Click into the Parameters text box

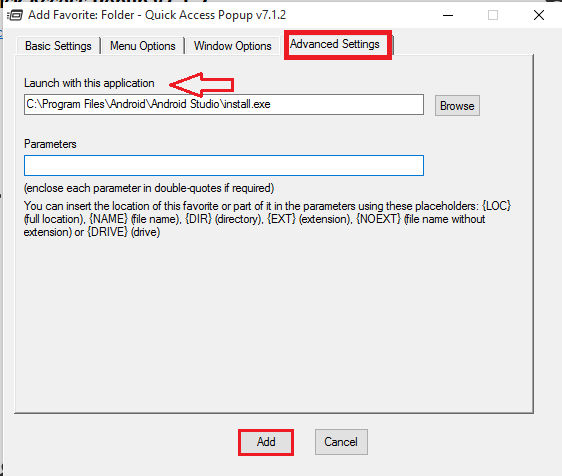[224, 165]
